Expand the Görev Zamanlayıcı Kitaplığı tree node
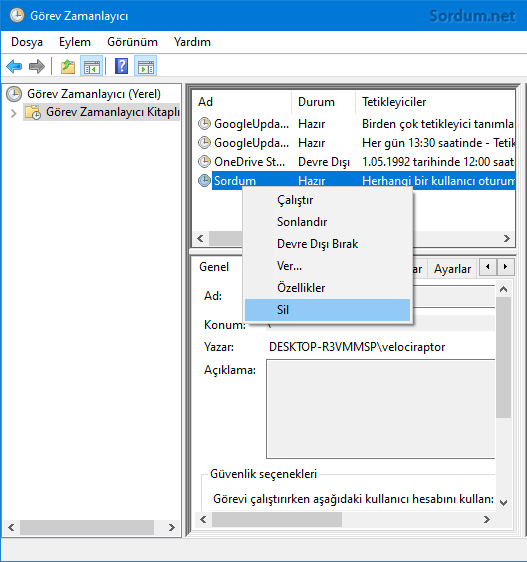 pos(14,113)
